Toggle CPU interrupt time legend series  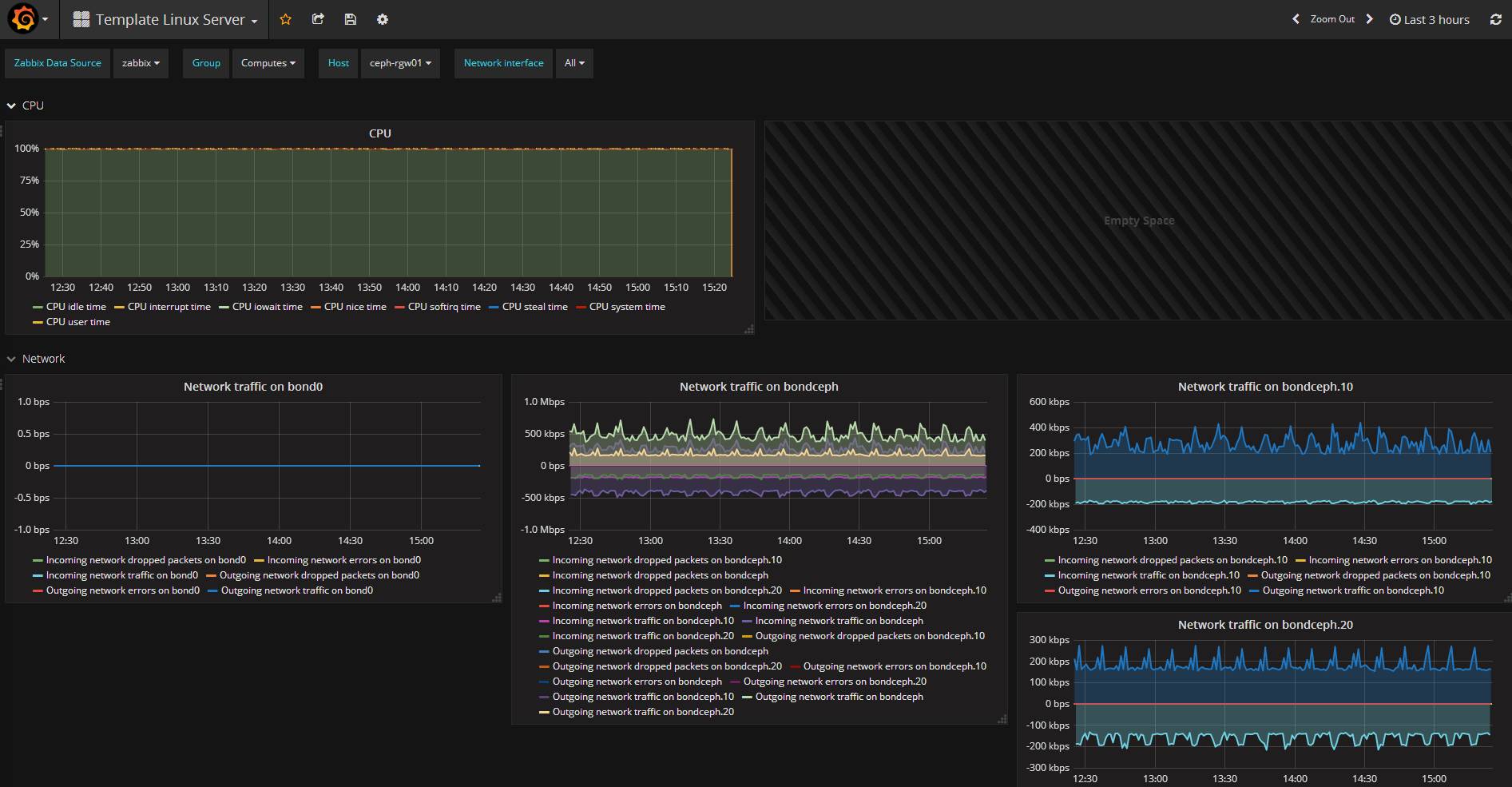(169, 307)
